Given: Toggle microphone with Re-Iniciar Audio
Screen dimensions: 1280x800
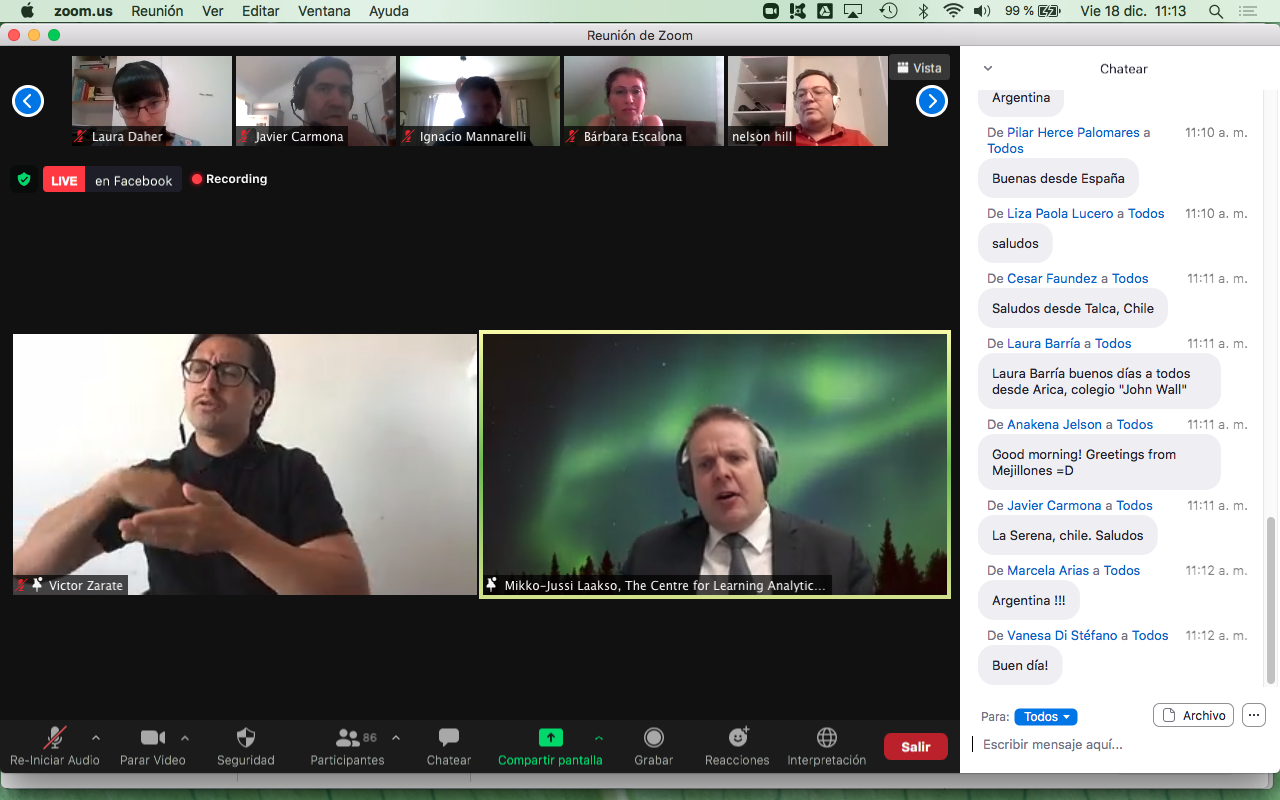Looking at the screenshot, I should coord(54,738).
